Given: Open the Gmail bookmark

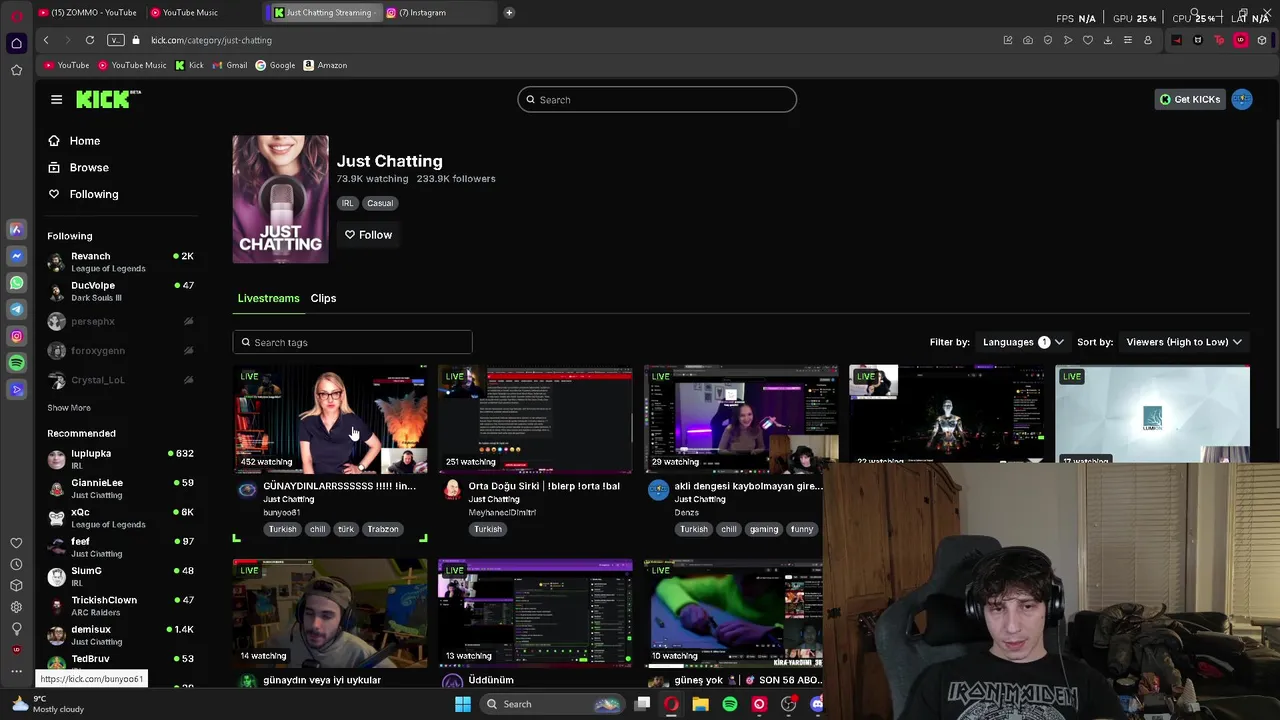Looking at the screenshot, I should [x=230, y=65].
